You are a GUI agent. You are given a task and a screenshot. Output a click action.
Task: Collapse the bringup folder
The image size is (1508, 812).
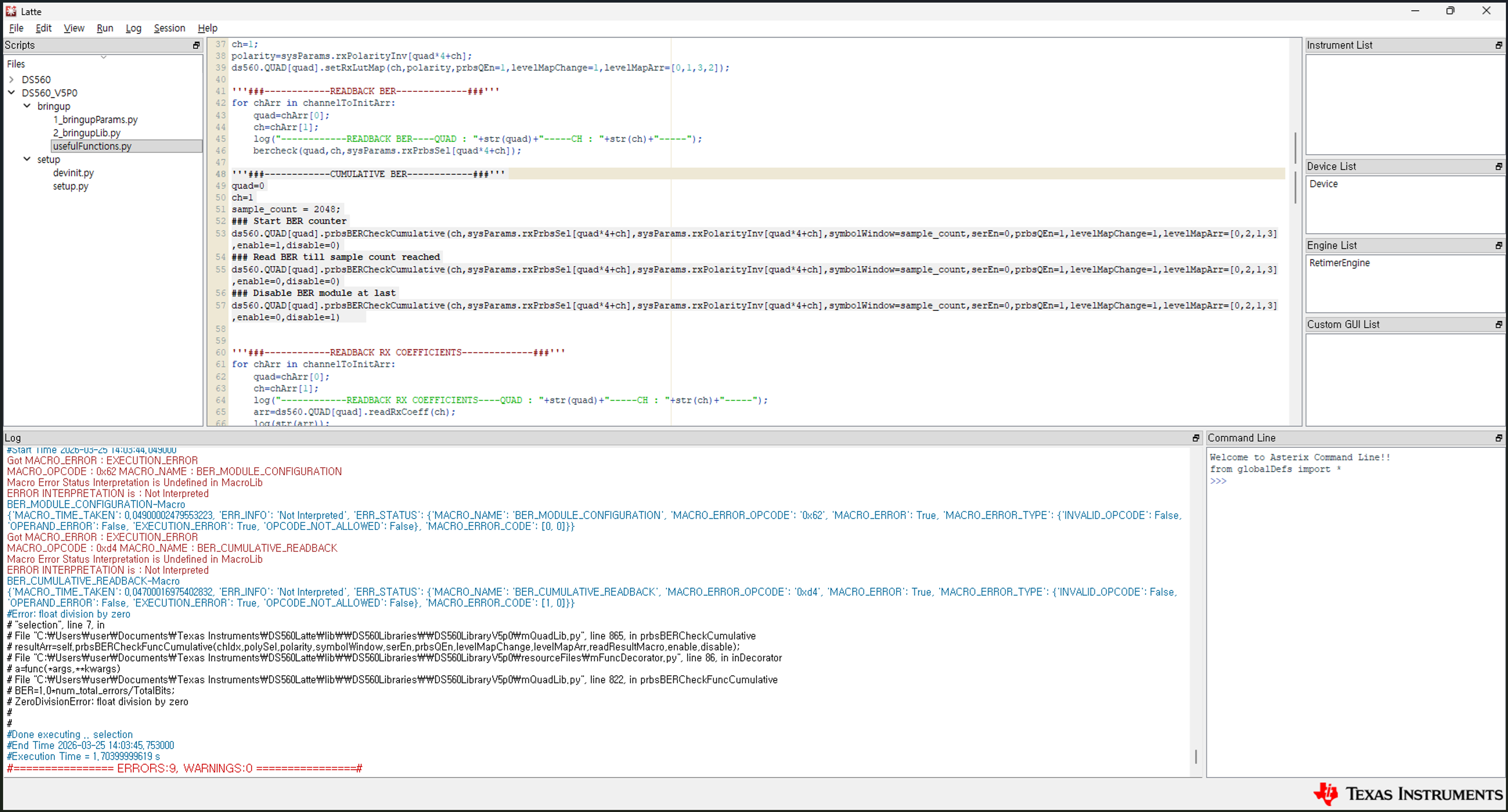(27, 106)
